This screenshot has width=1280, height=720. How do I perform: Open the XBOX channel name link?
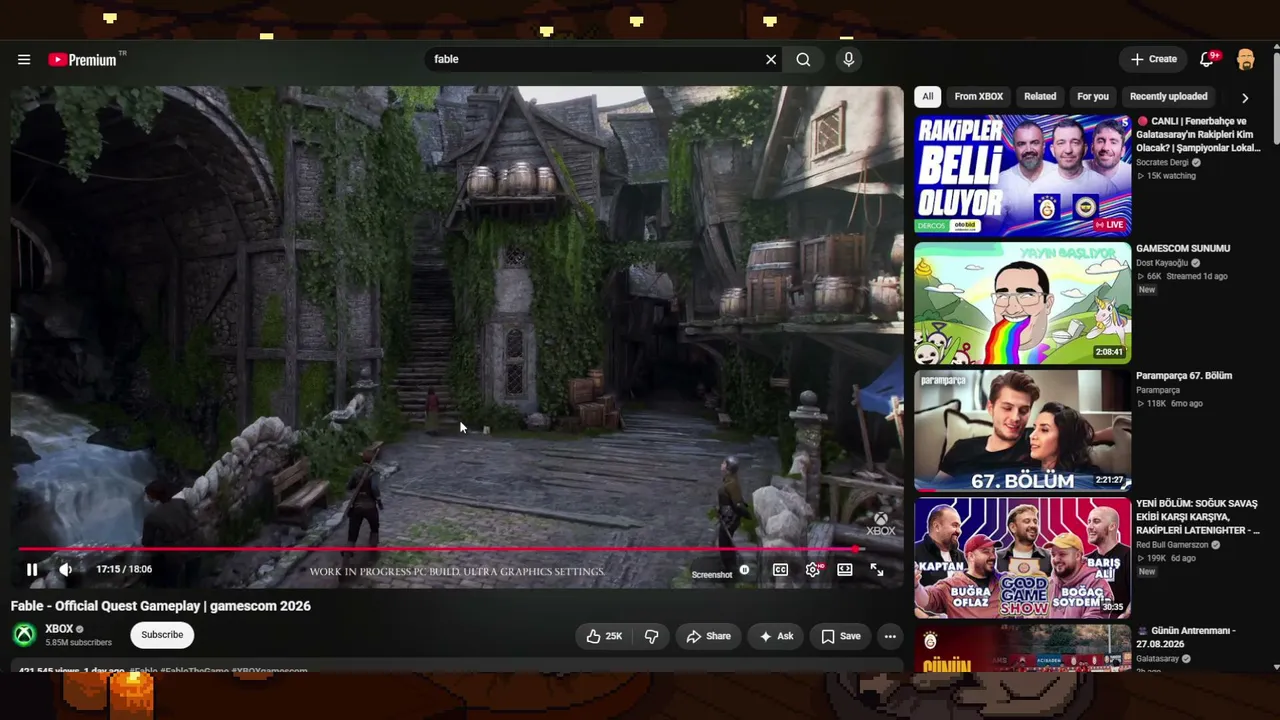pyautogui.click(x=59, y=629)
